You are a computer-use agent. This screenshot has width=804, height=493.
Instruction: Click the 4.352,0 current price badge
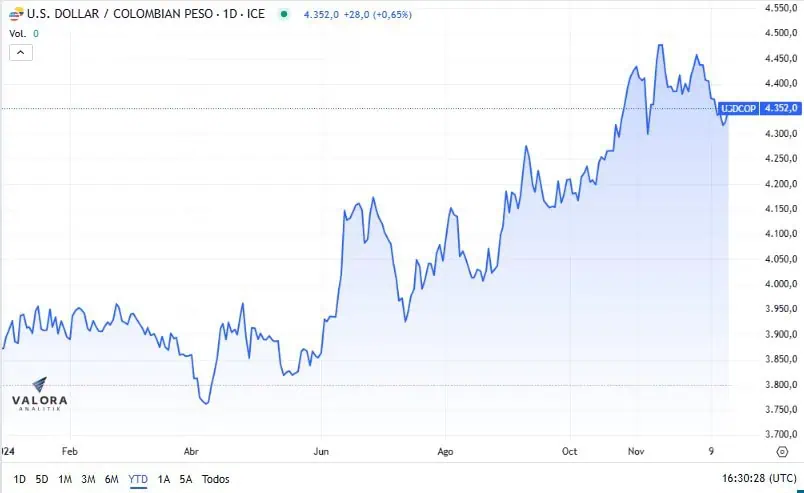(780, 108)
